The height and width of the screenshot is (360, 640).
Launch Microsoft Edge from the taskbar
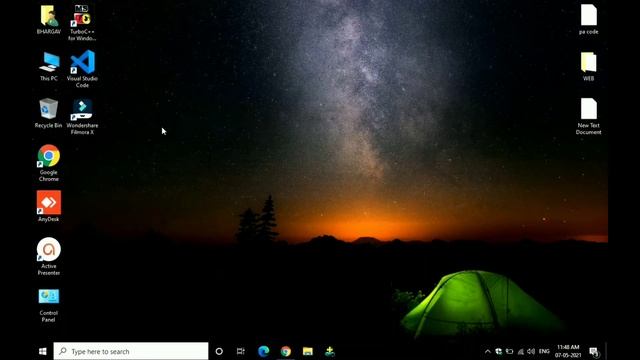[263, 351]
